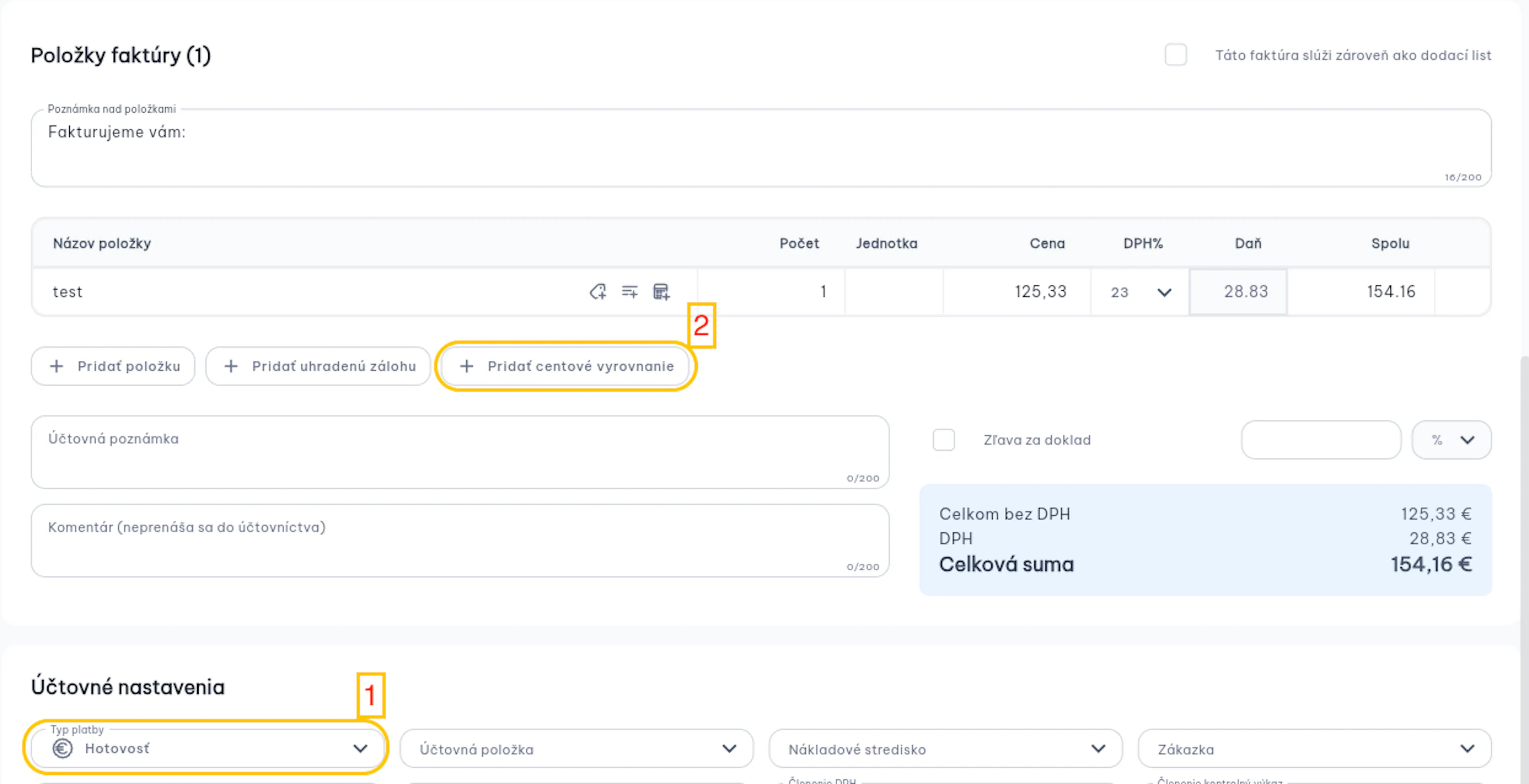Click the calculator plus icon in test row
Viewport: 1529px width, 784px height.
click(661, 291)
